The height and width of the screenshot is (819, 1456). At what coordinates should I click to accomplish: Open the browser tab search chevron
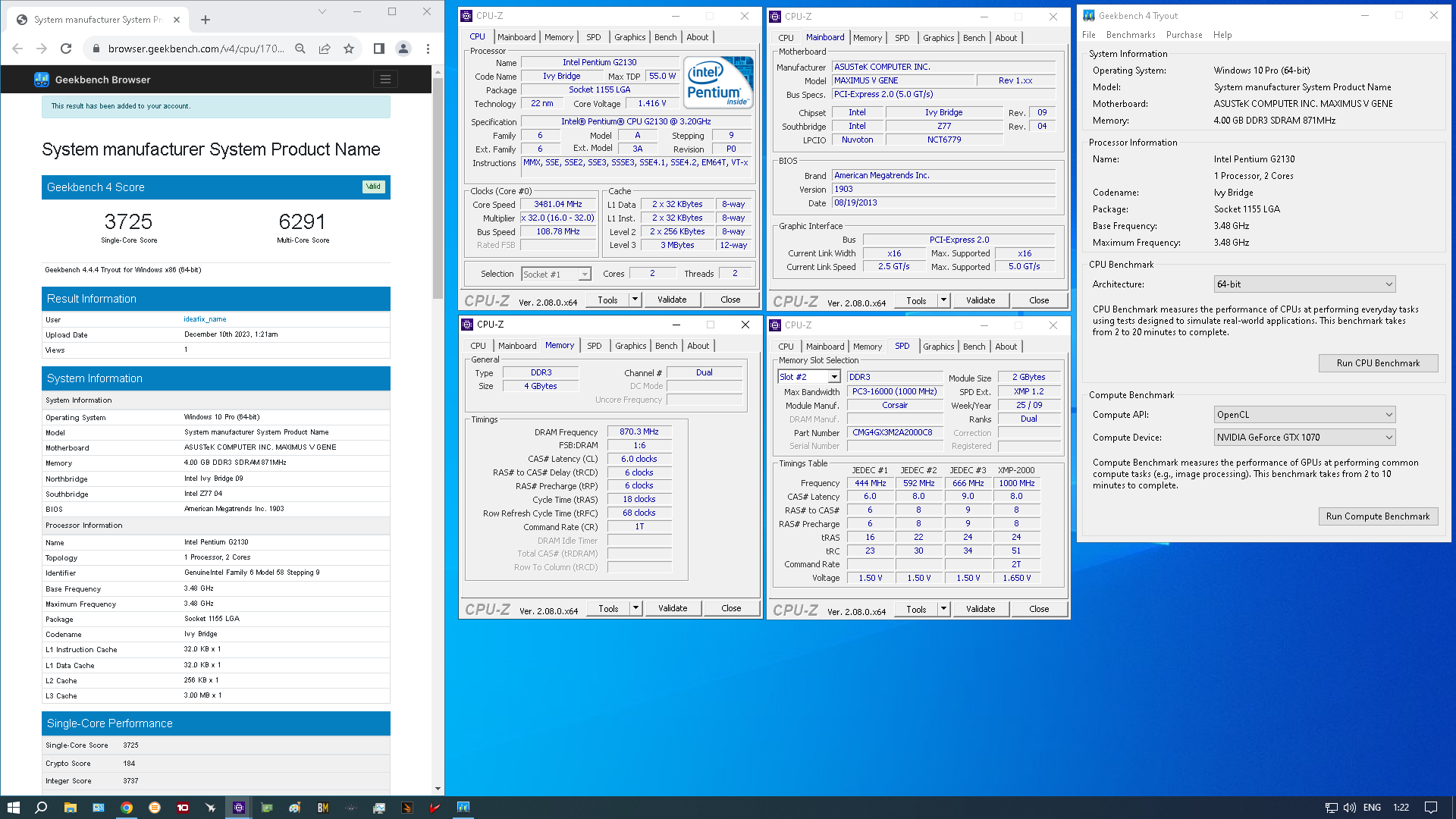pyautogui.click(x=322, y=11)
